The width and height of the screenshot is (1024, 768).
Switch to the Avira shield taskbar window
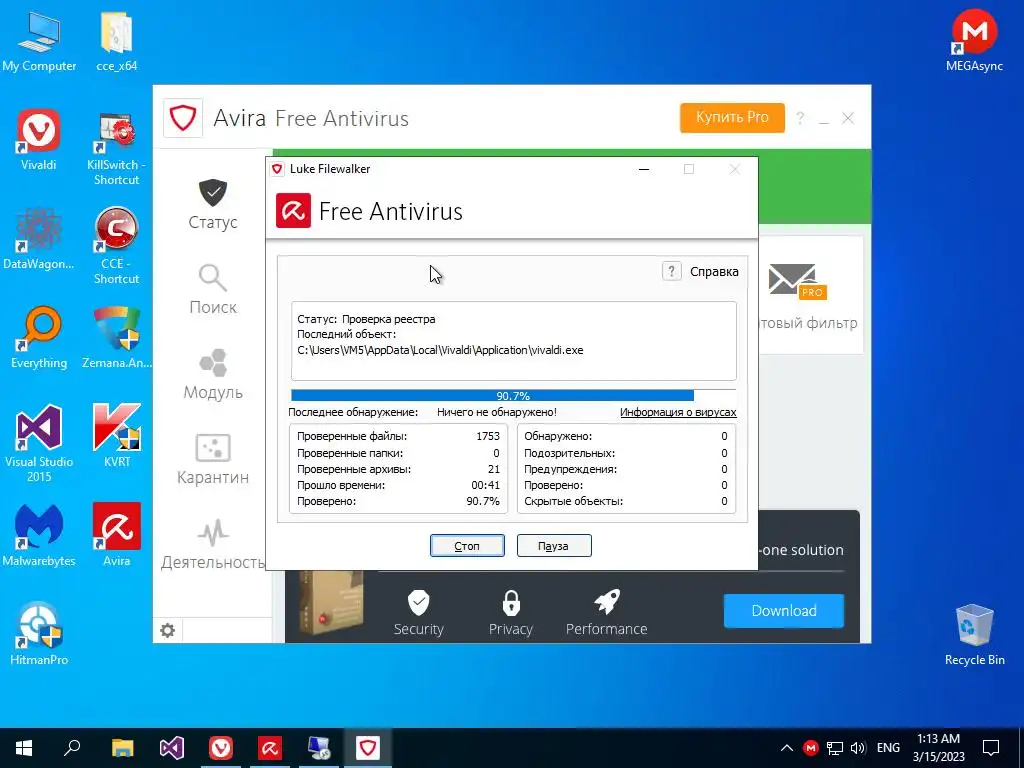[x=367, y=748]
